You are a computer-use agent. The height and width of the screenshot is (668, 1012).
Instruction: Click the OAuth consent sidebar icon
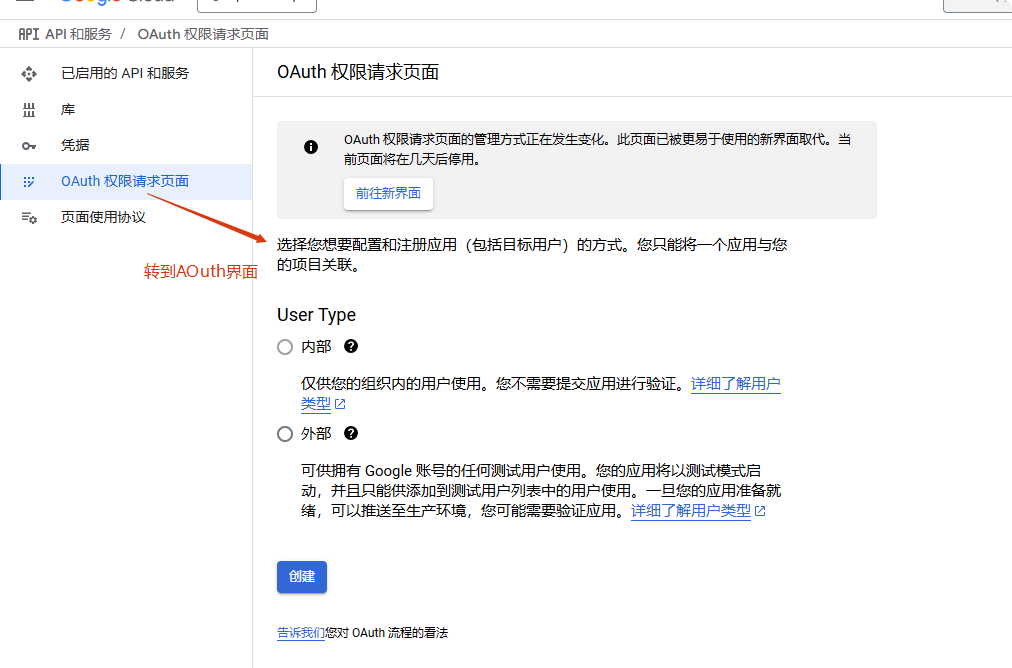point(29,182)
